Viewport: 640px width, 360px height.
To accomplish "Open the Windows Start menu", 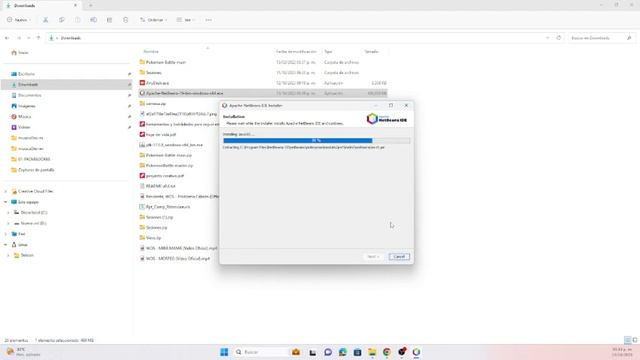I will 224,352.
